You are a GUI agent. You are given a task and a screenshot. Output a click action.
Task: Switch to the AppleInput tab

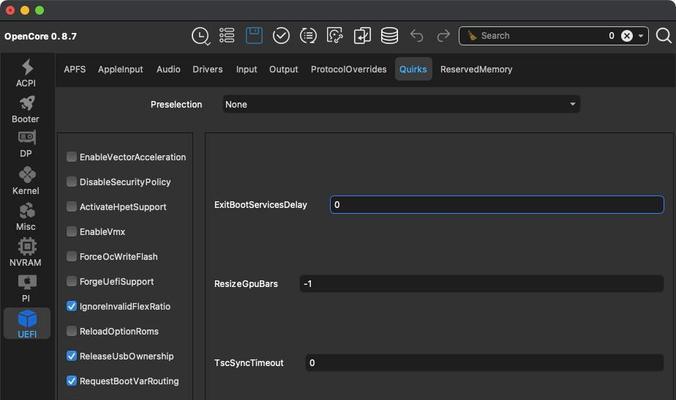tap(120, 69)
